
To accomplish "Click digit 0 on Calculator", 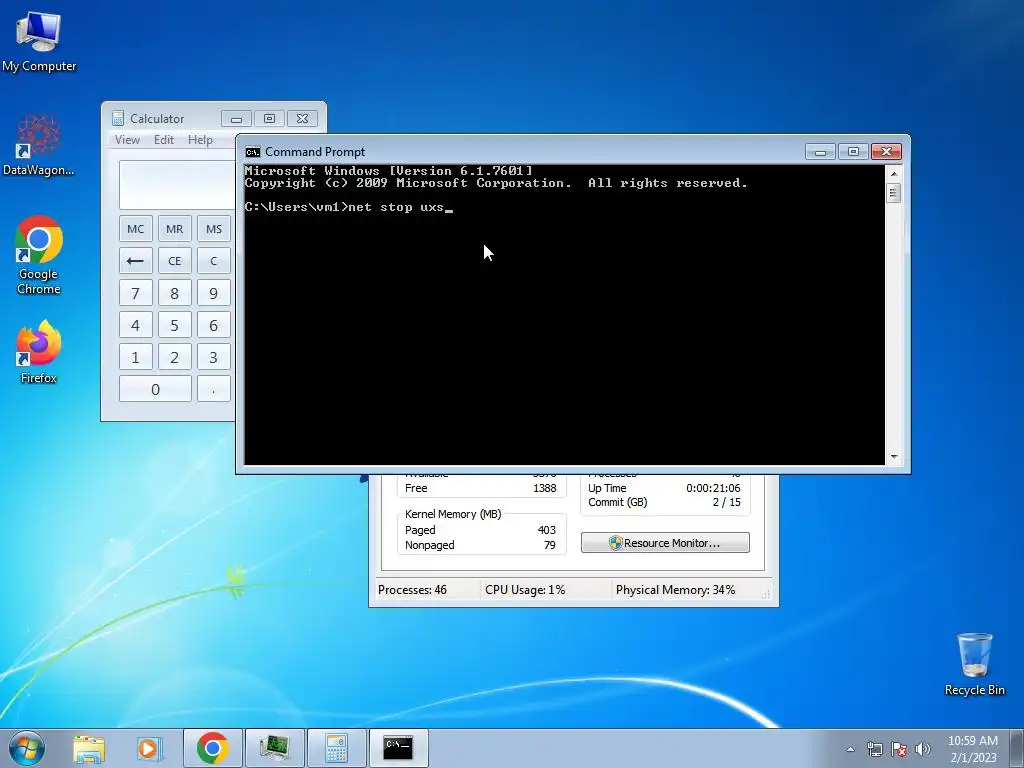I will (x=155, y=389).
